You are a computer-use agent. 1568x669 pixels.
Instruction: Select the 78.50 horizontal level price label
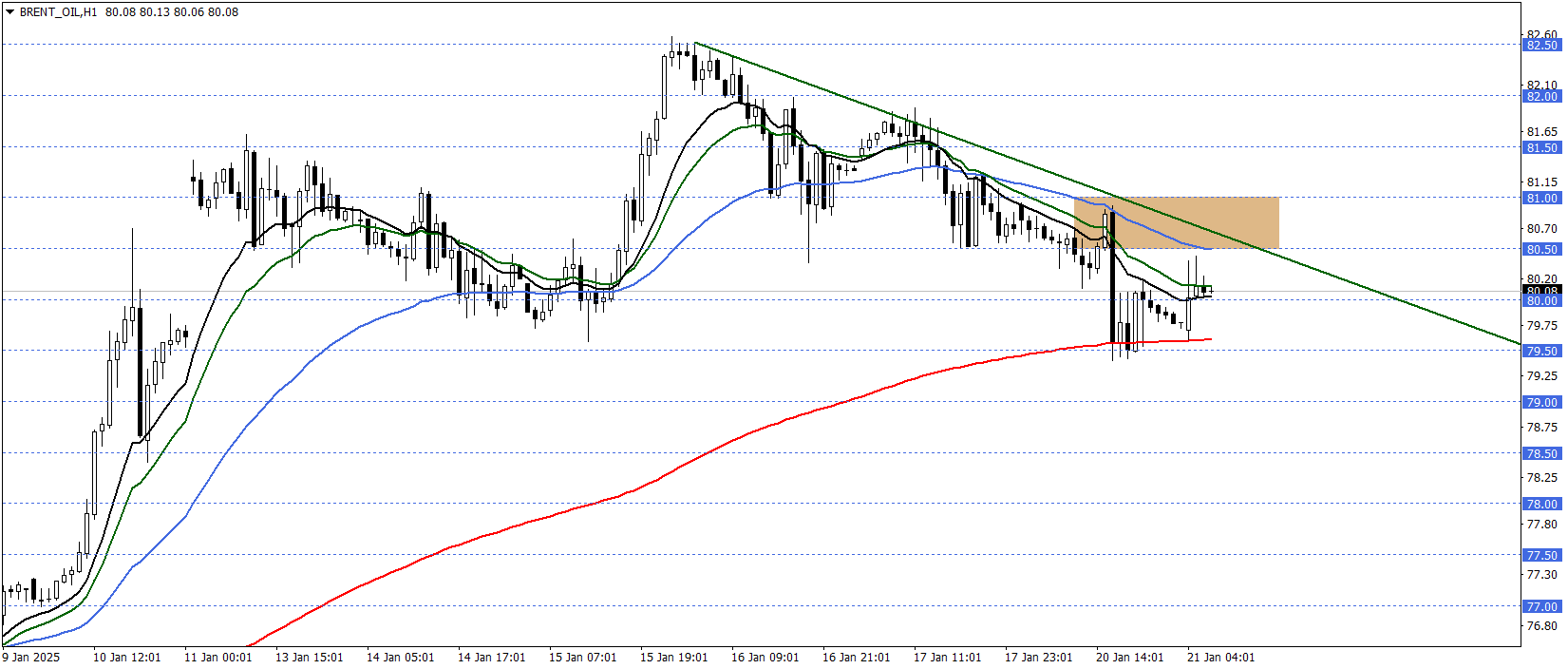(1541, 453)
